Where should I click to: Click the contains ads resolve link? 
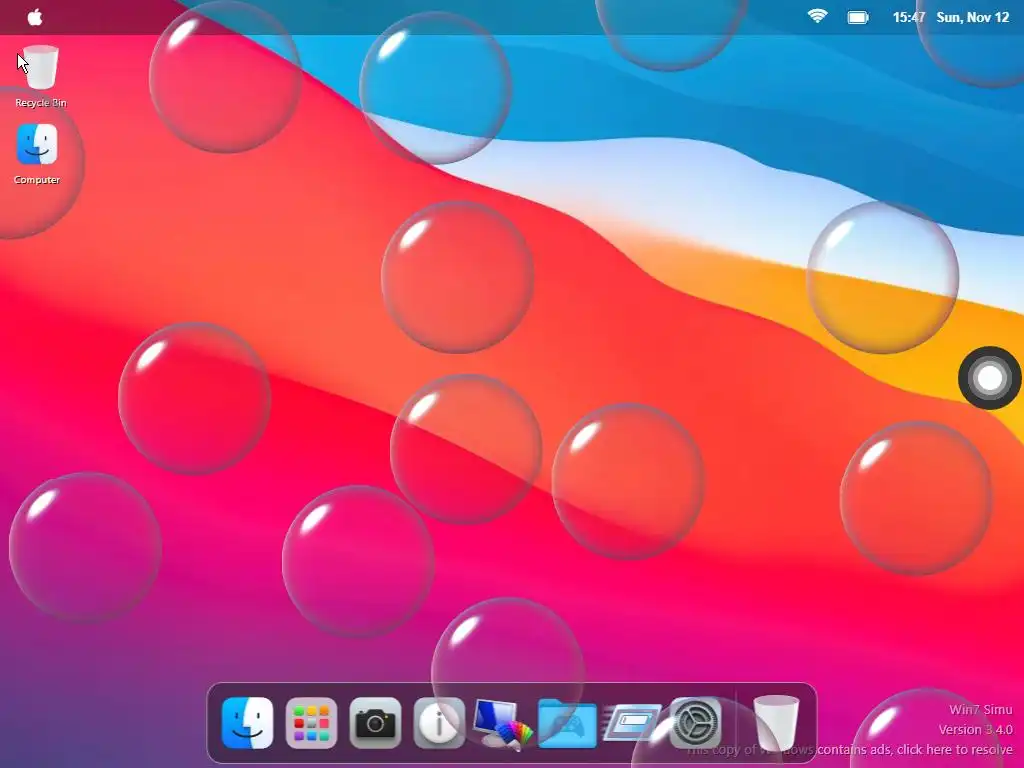tap(850, 750)
